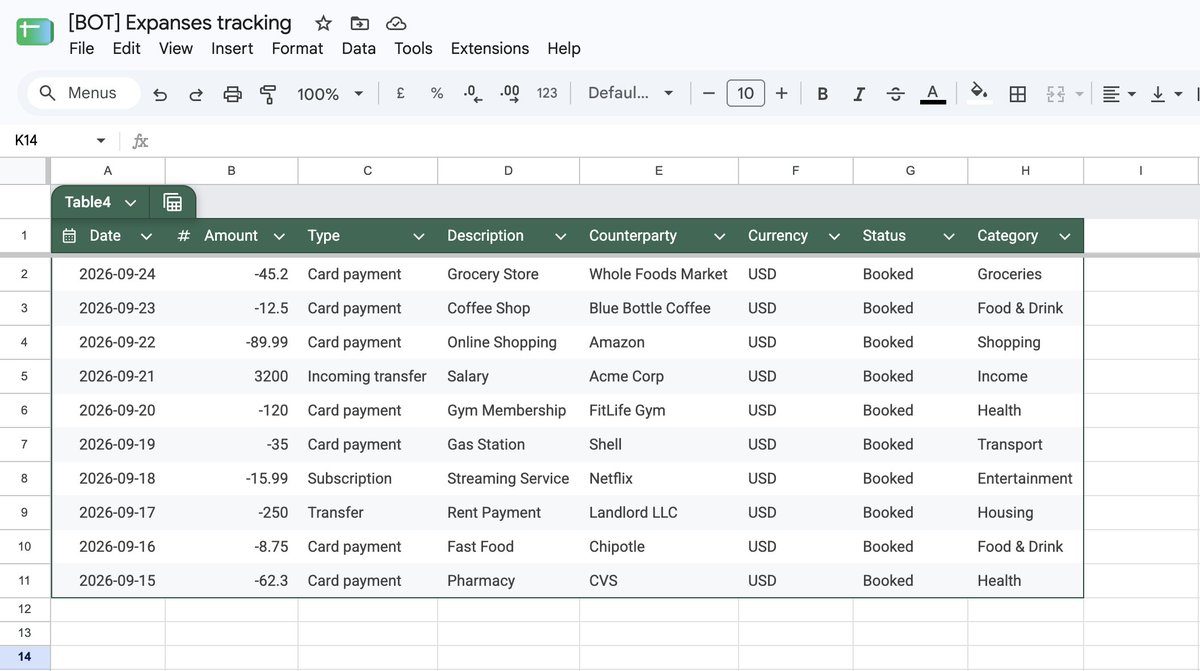
Task: Click the font size field showing 10
Action: tap(745, 93)
